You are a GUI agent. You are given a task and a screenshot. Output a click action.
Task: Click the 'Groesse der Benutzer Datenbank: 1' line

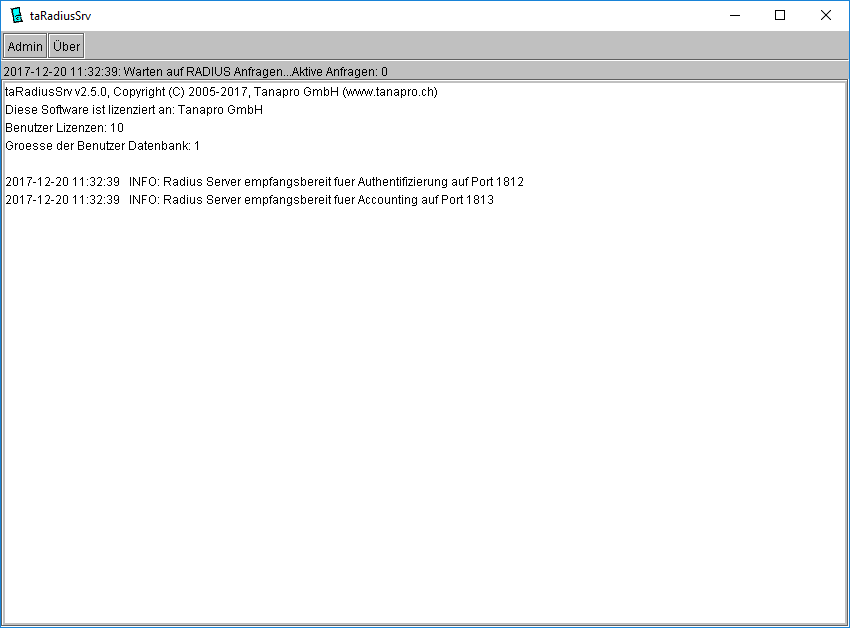coord(102,146)
